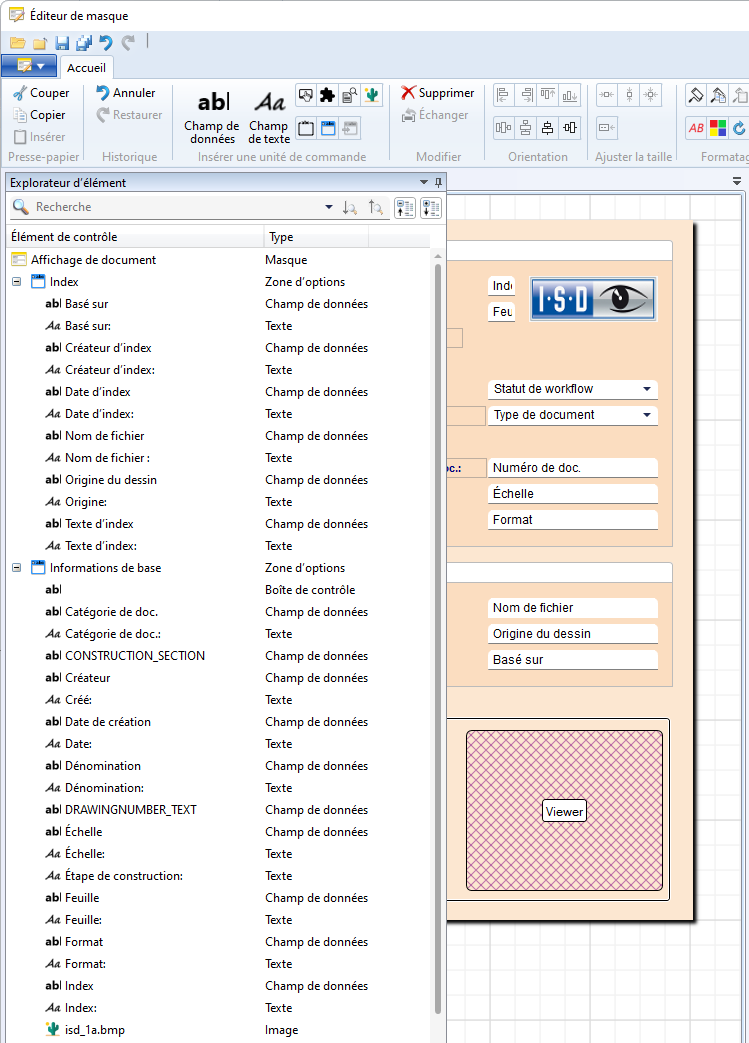Click the same width and height icon
The height and width of the screenshot is (1043, 749).
(x=651, y=95)
